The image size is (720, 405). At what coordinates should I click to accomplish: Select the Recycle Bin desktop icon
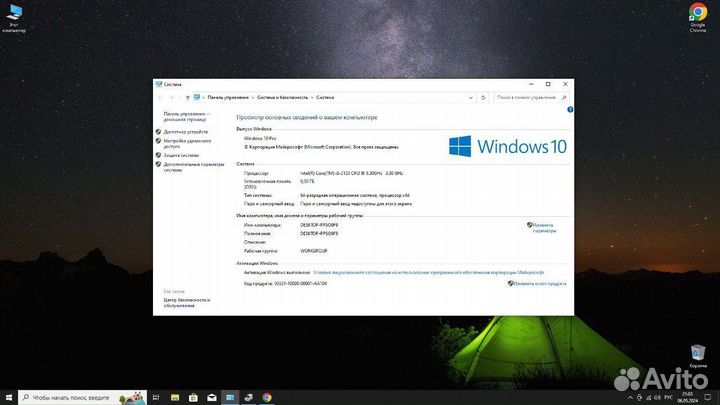[x=698, y=356]
